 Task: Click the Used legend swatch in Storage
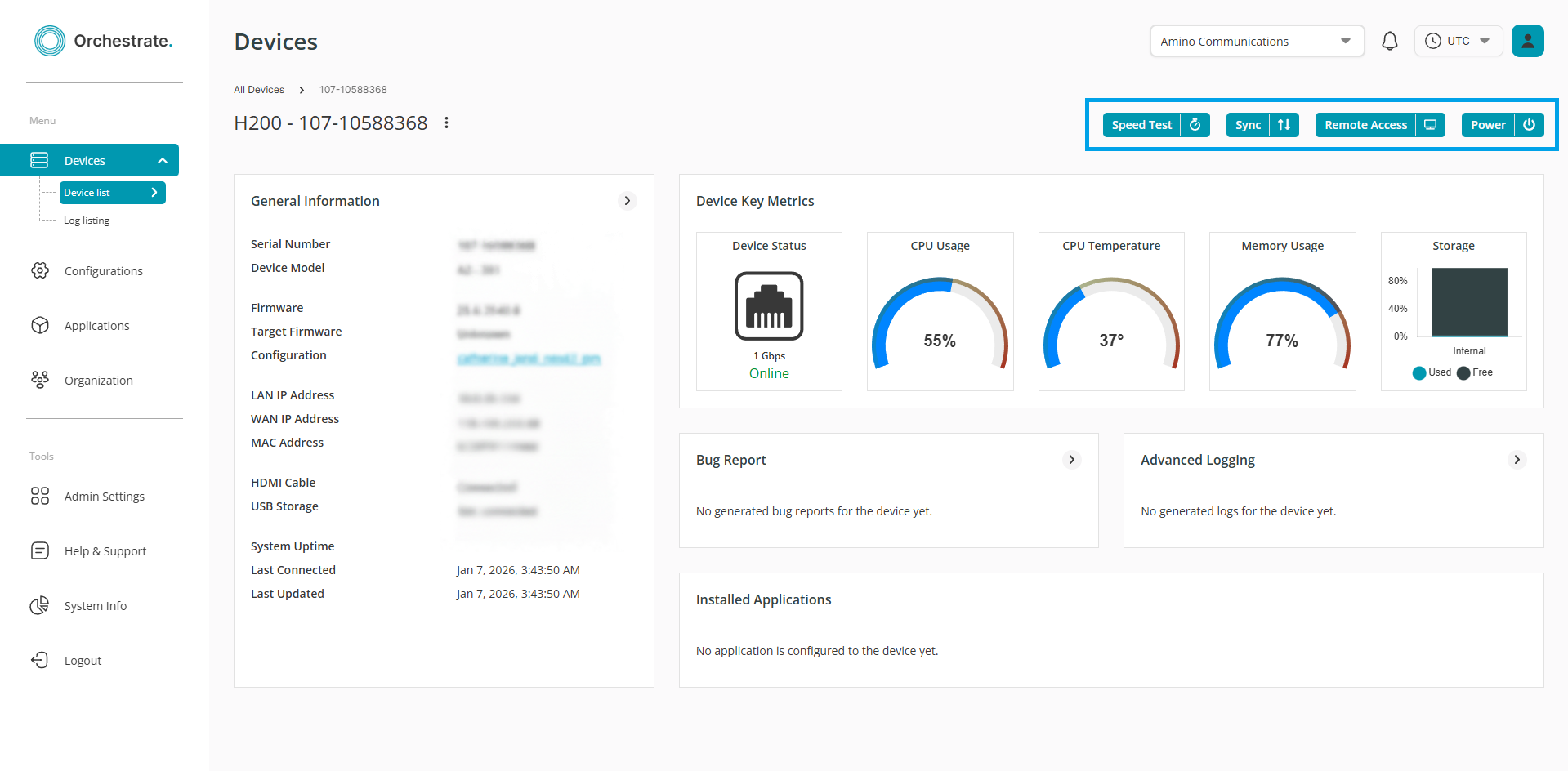(1419, 373)
